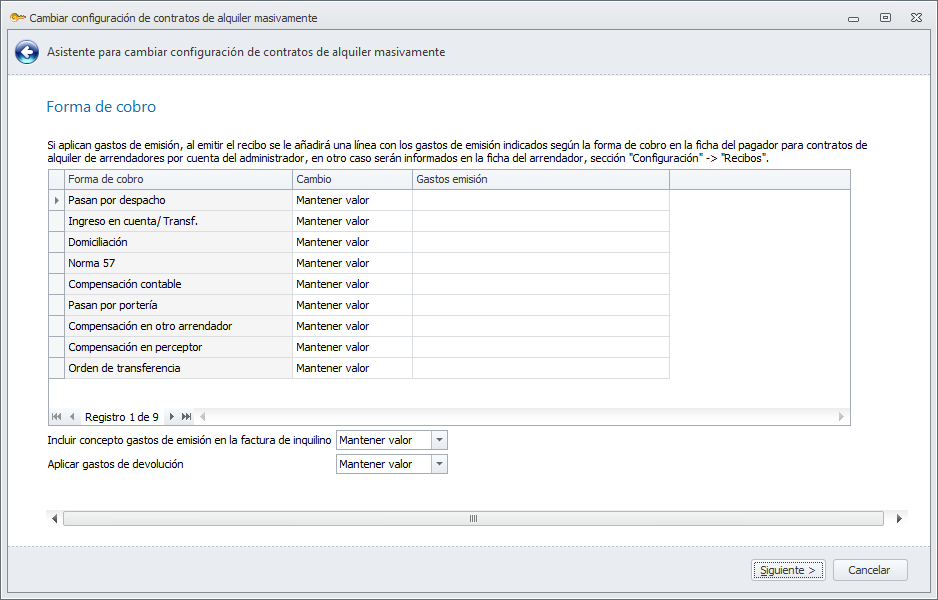Open the 'Incluir concepto gastos de emisión' dropdown
Viewport: 938px width, 600px height.
click(x=439, y=440)
